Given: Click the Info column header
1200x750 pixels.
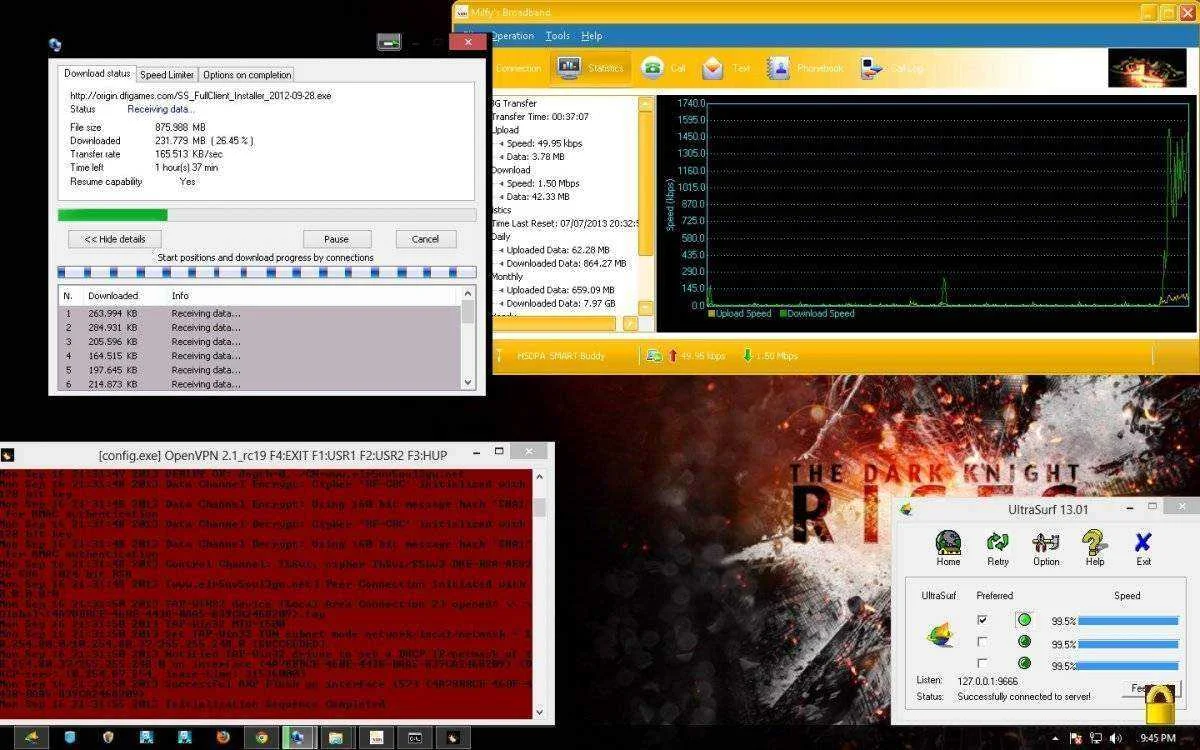Looking at the screenshot, I should pos(180,296).
